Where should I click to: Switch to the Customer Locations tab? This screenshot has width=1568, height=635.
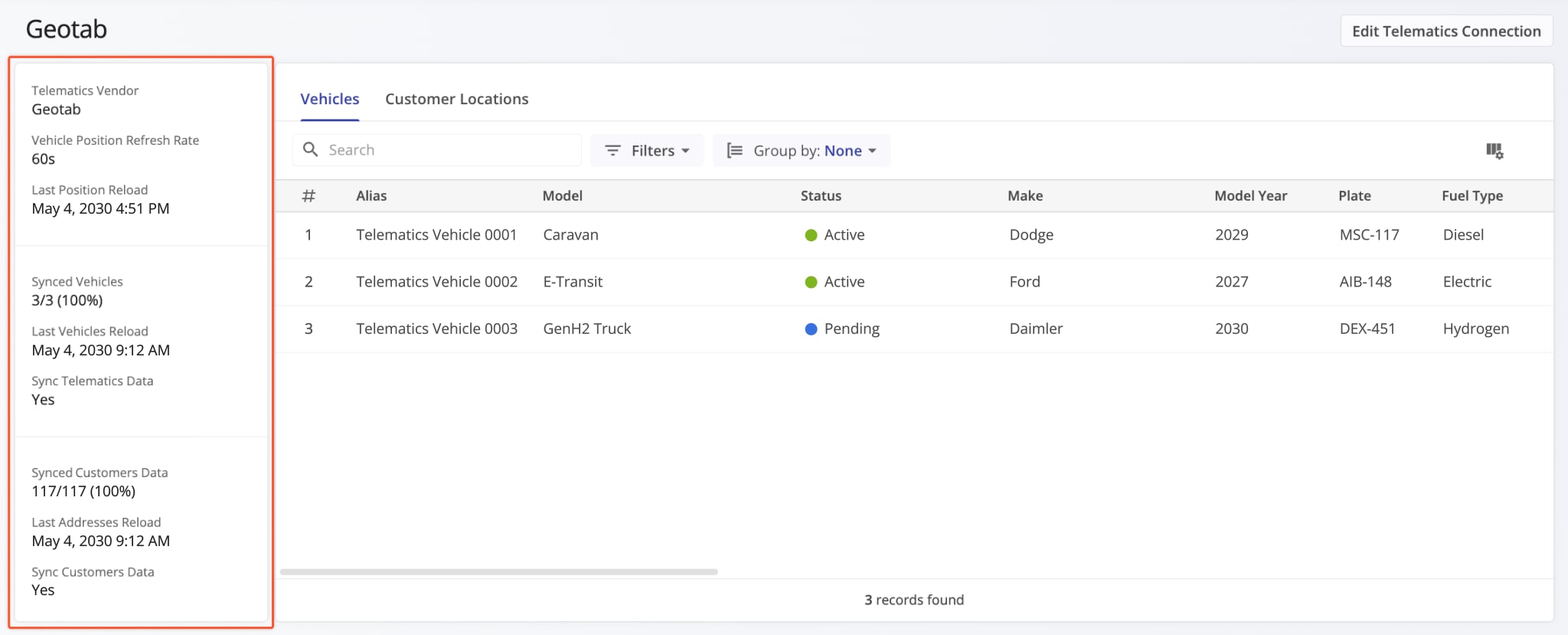(x=456, y=99)
